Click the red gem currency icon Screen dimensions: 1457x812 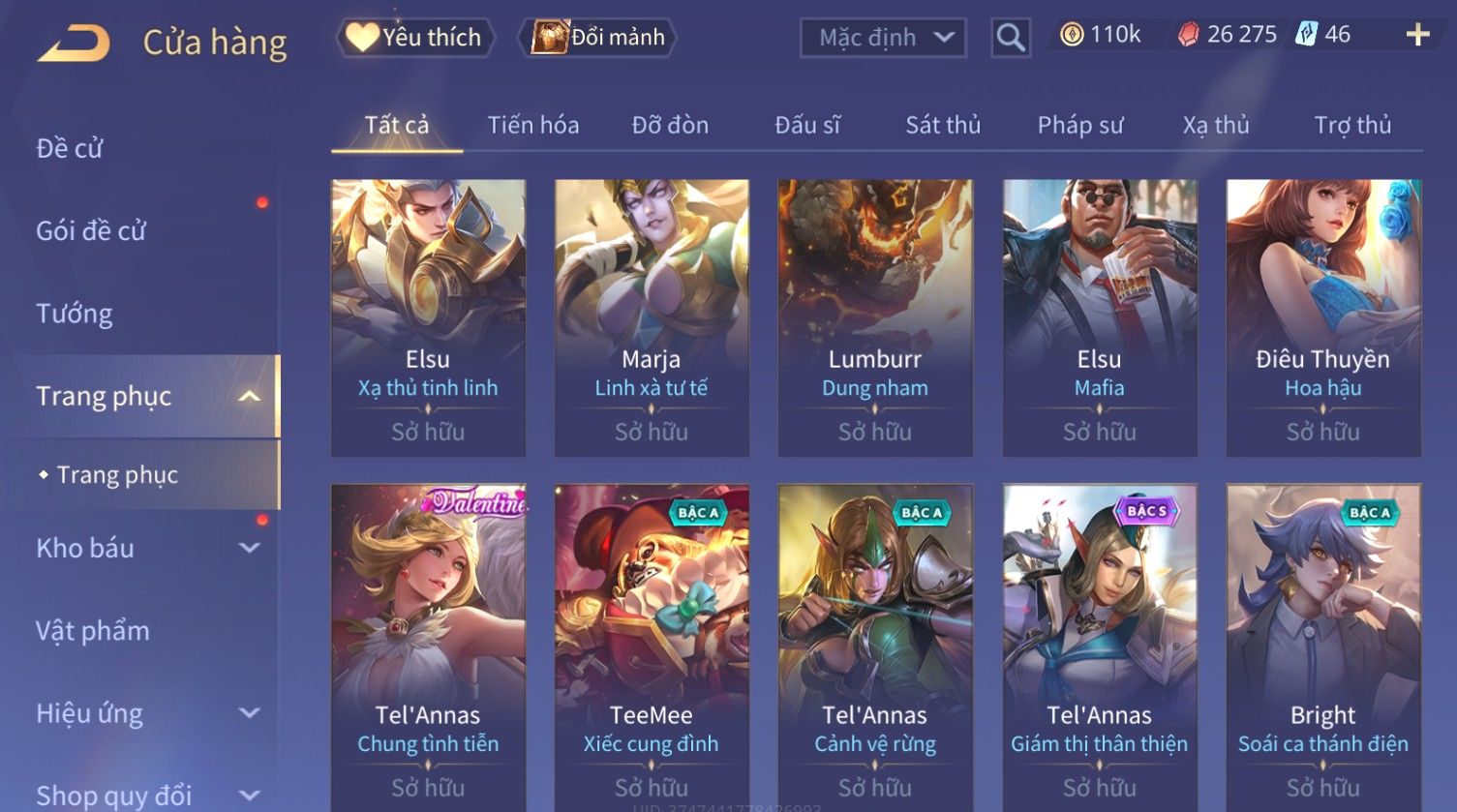point(1188,35)
